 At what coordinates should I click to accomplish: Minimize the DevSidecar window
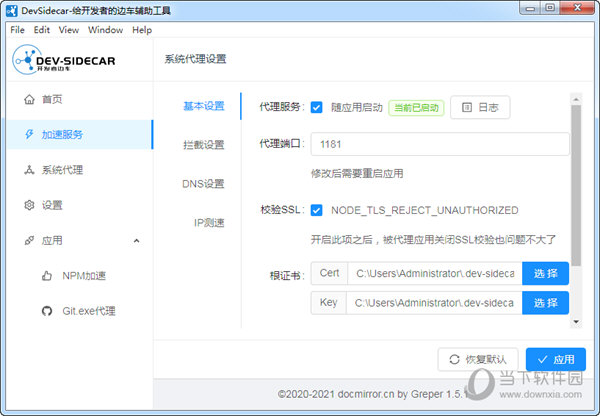(x=530, y=8)
